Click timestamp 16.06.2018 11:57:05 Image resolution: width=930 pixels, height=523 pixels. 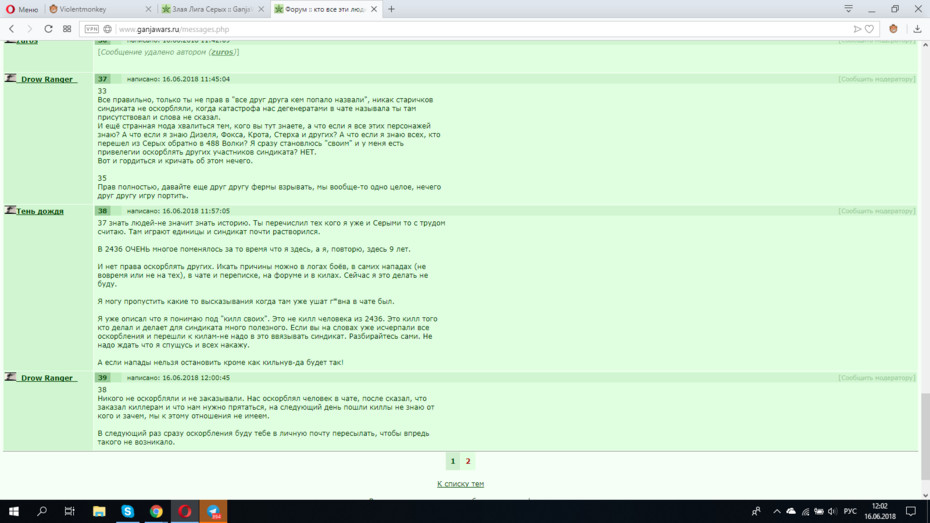pos(196,211)
